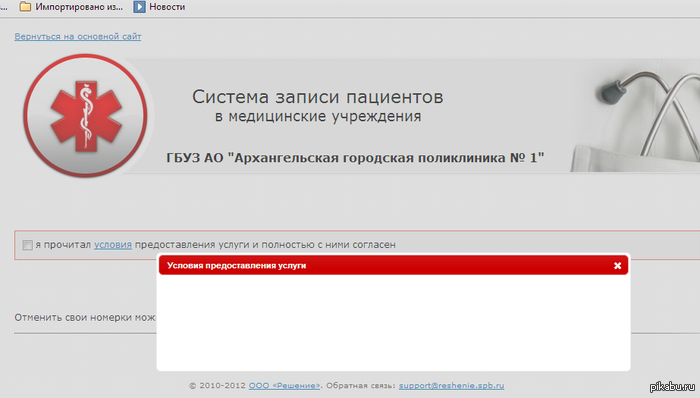Close the Условия предоставления услуги dialog
This screenshot has height=398, width=700.
(x=617, y=265)
